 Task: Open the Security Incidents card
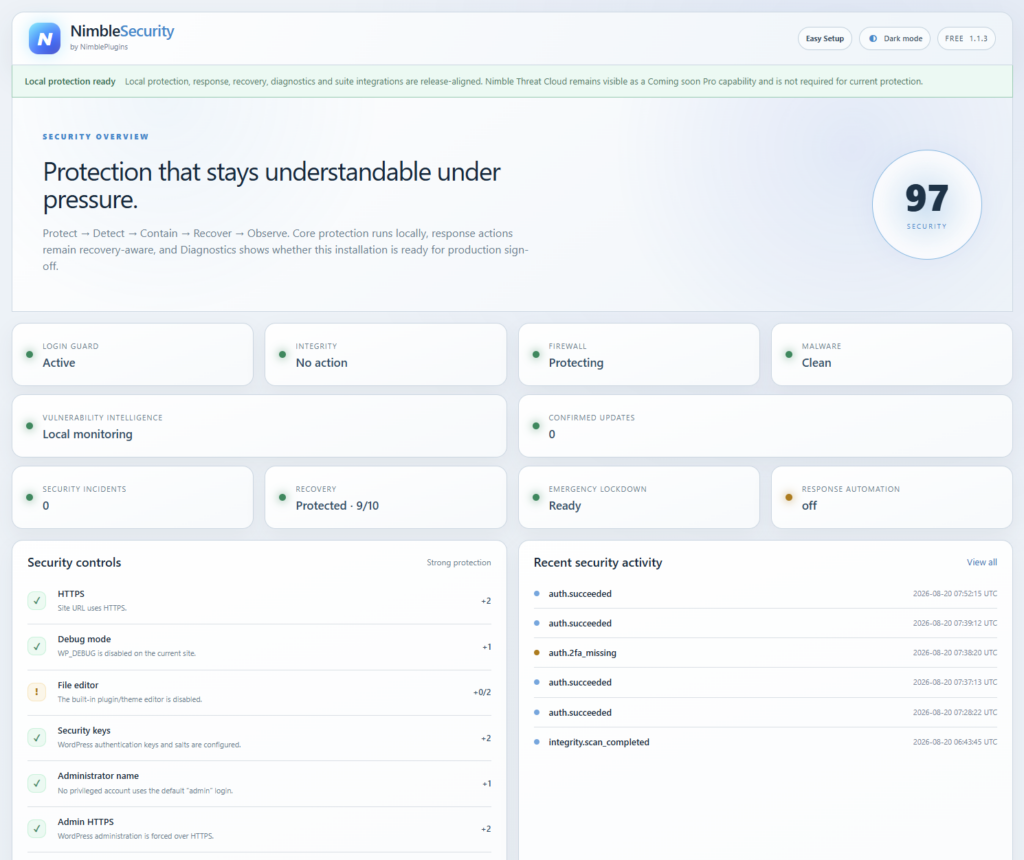(x=133, y=497)
